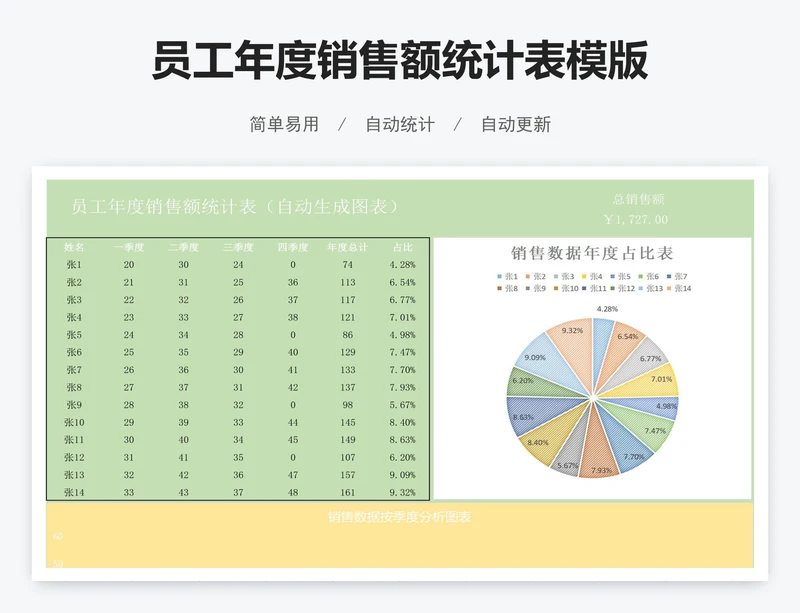
Task: Click the 年度总计 column header
Action: coord(347,247)
